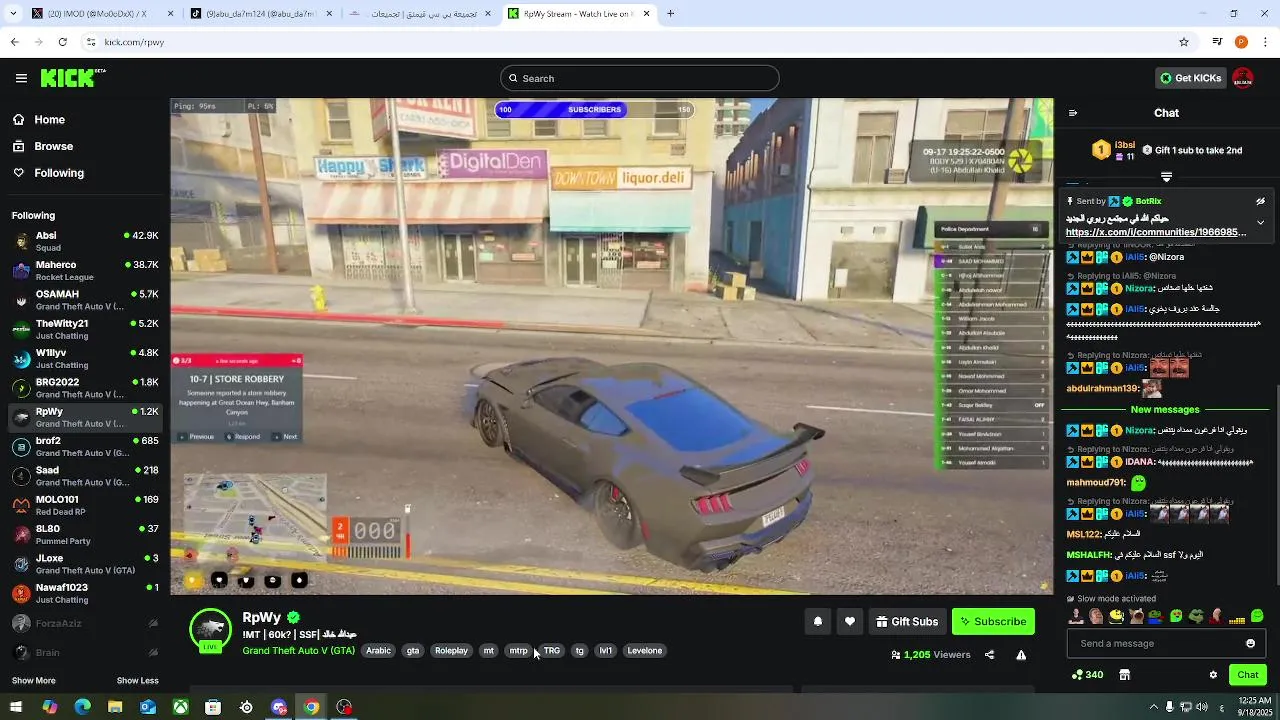Click the Get KICKs button
This screenshot has height=720, width=1280.
tap(1190, 78)
